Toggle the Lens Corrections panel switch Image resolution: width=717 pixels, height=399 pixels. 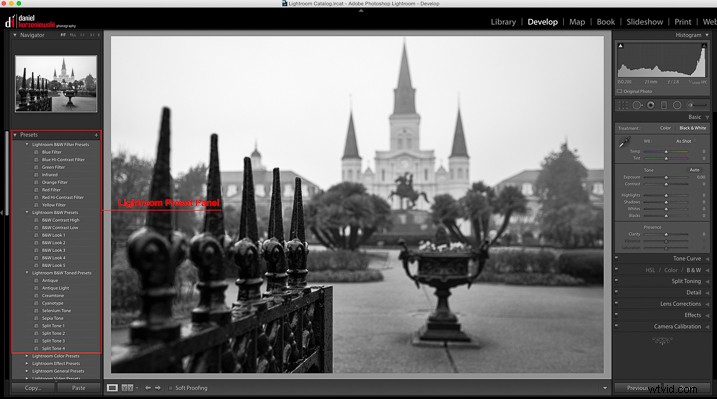(617, 303)
